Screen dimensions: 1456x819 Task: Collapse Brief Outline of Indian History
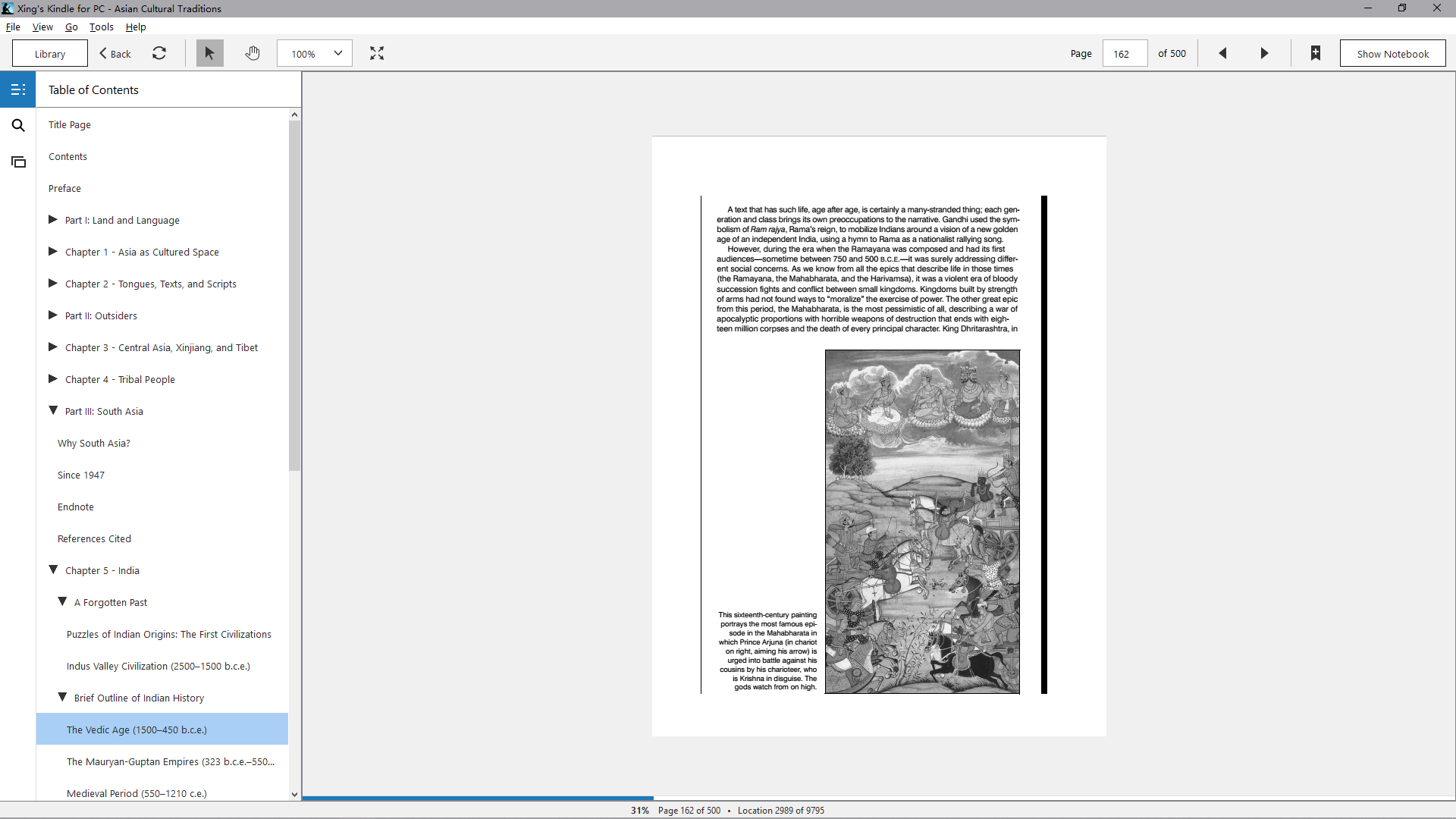point(62,698)
